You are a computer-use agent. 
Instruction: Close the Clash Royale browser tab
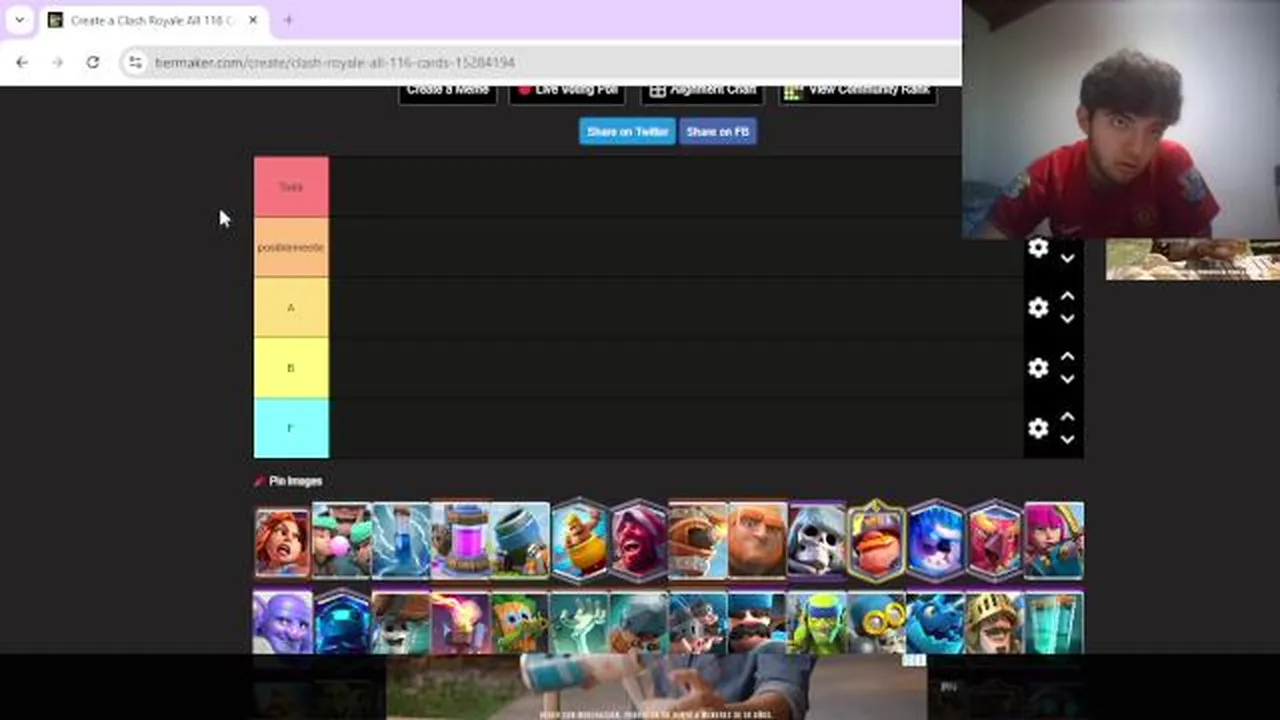[253, 20]
